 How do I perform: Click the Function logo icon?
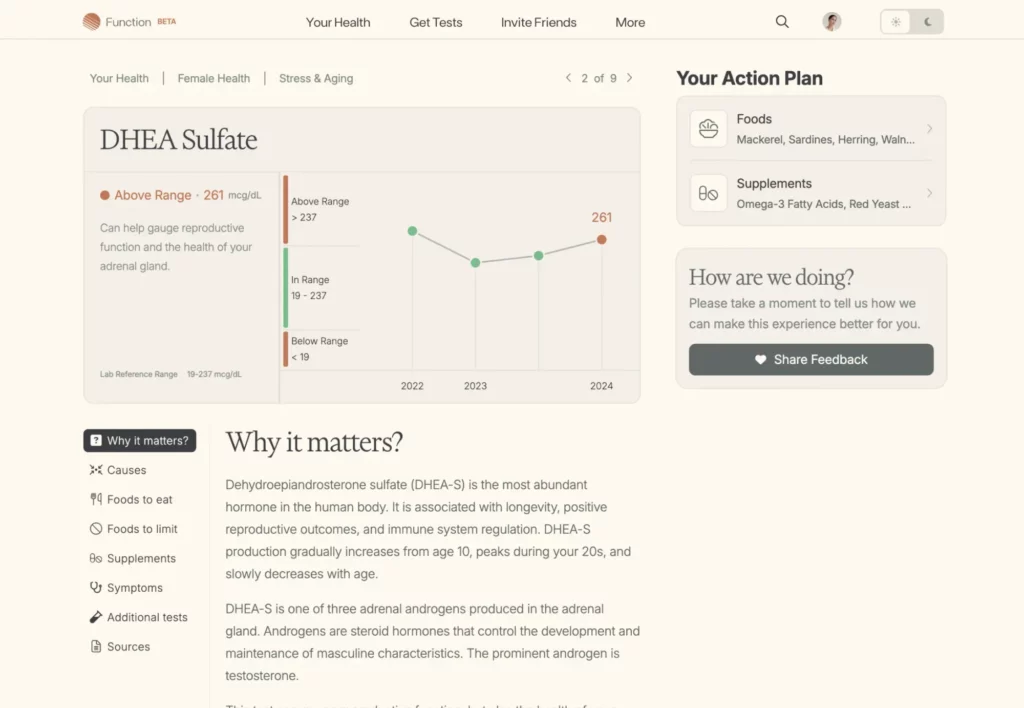[x=92, y=22]
